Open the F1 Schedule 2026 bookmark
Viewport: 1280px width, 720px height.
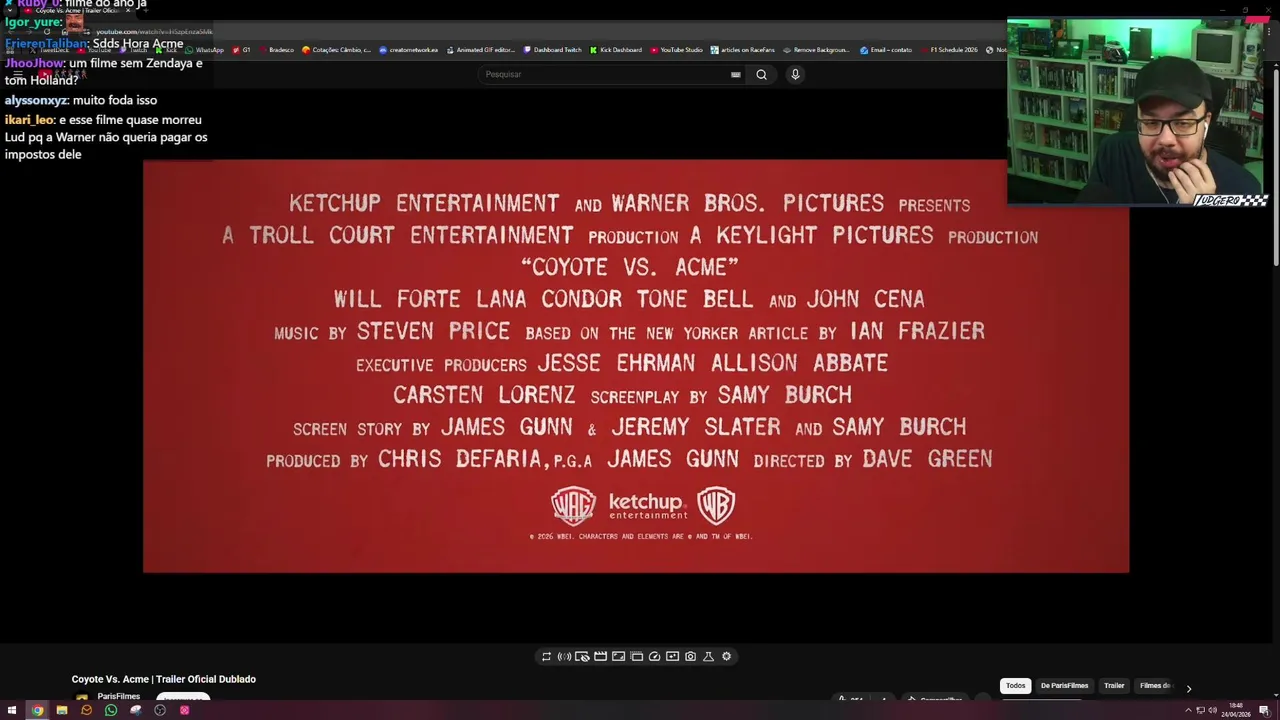(949, 50)
